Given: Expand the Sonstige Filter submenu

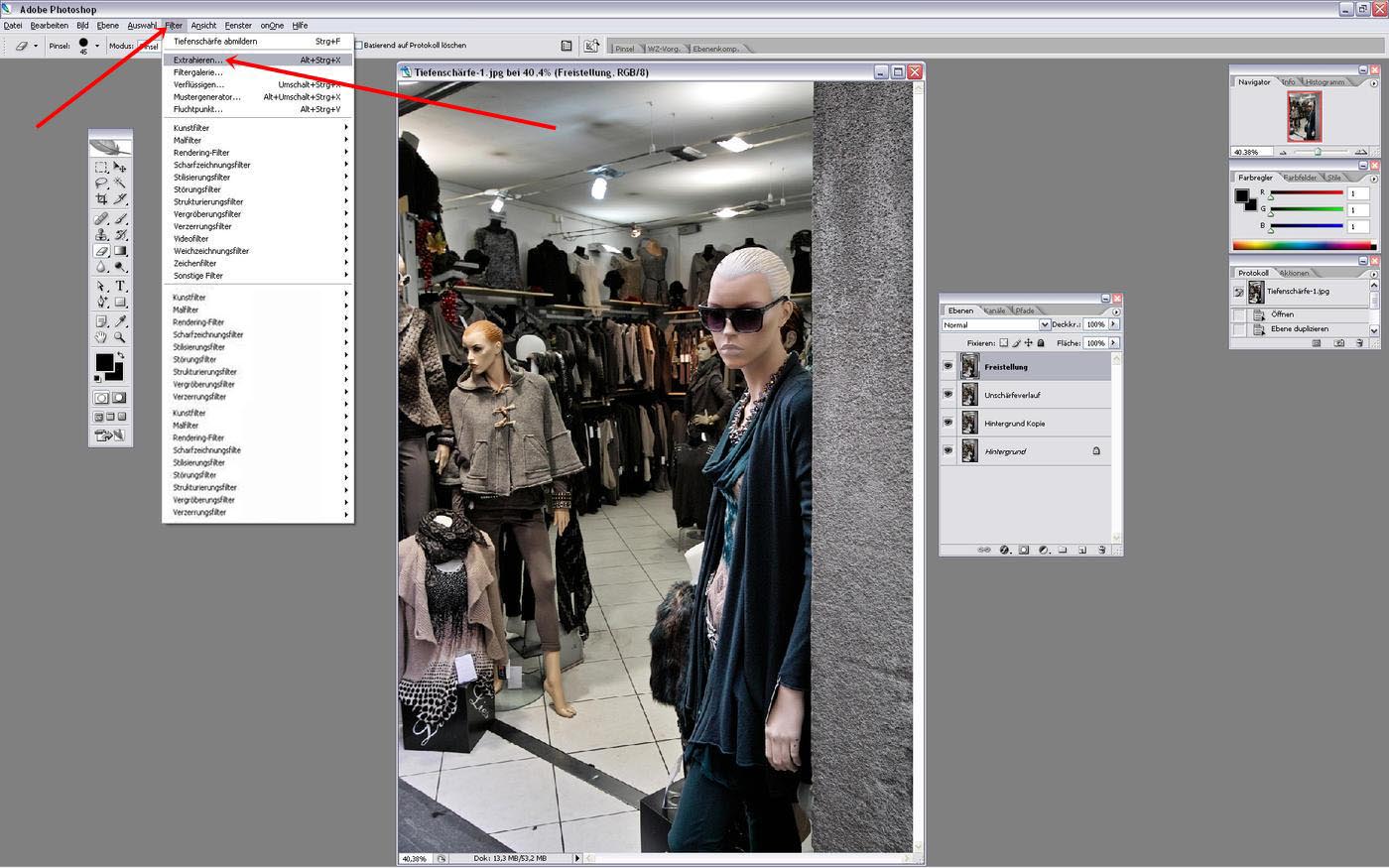Looking at the screenshot, I should [259, 276].
